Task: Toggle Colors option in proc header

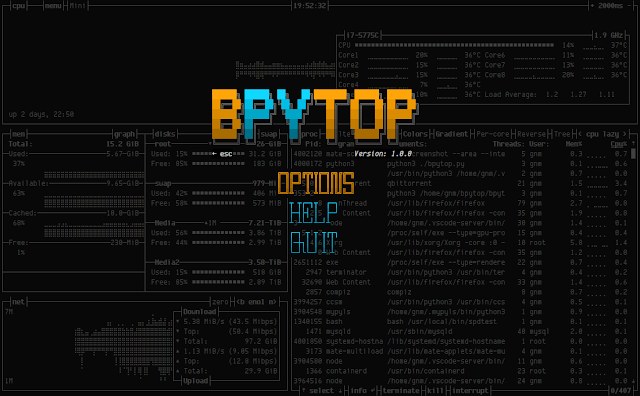Action: point(415,134)
